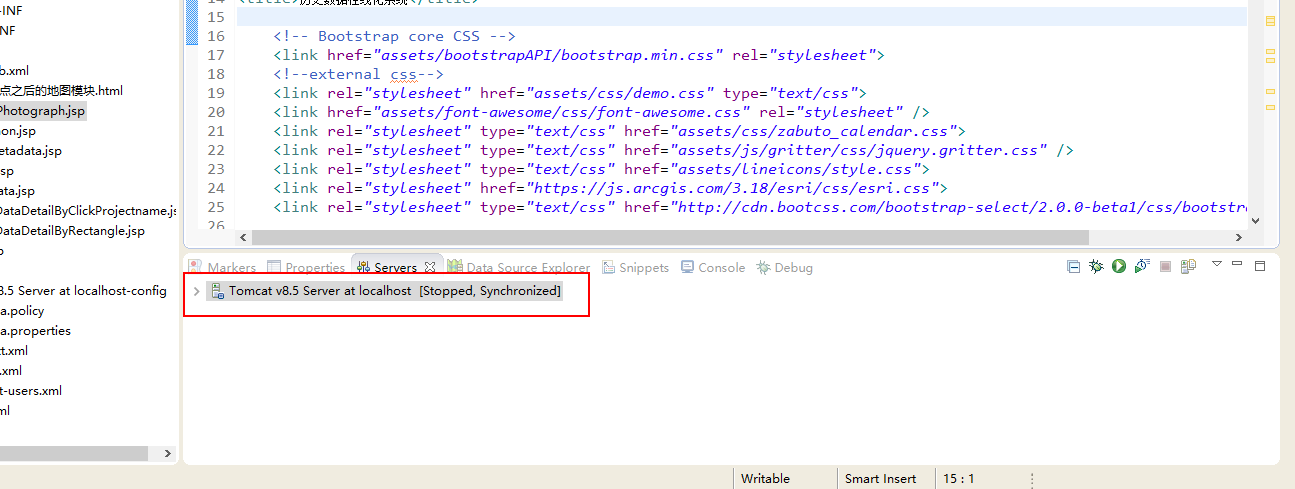
Task: Select DataDetailByRectangle.jsp in the tree
Action: click(x=72, y=231)
